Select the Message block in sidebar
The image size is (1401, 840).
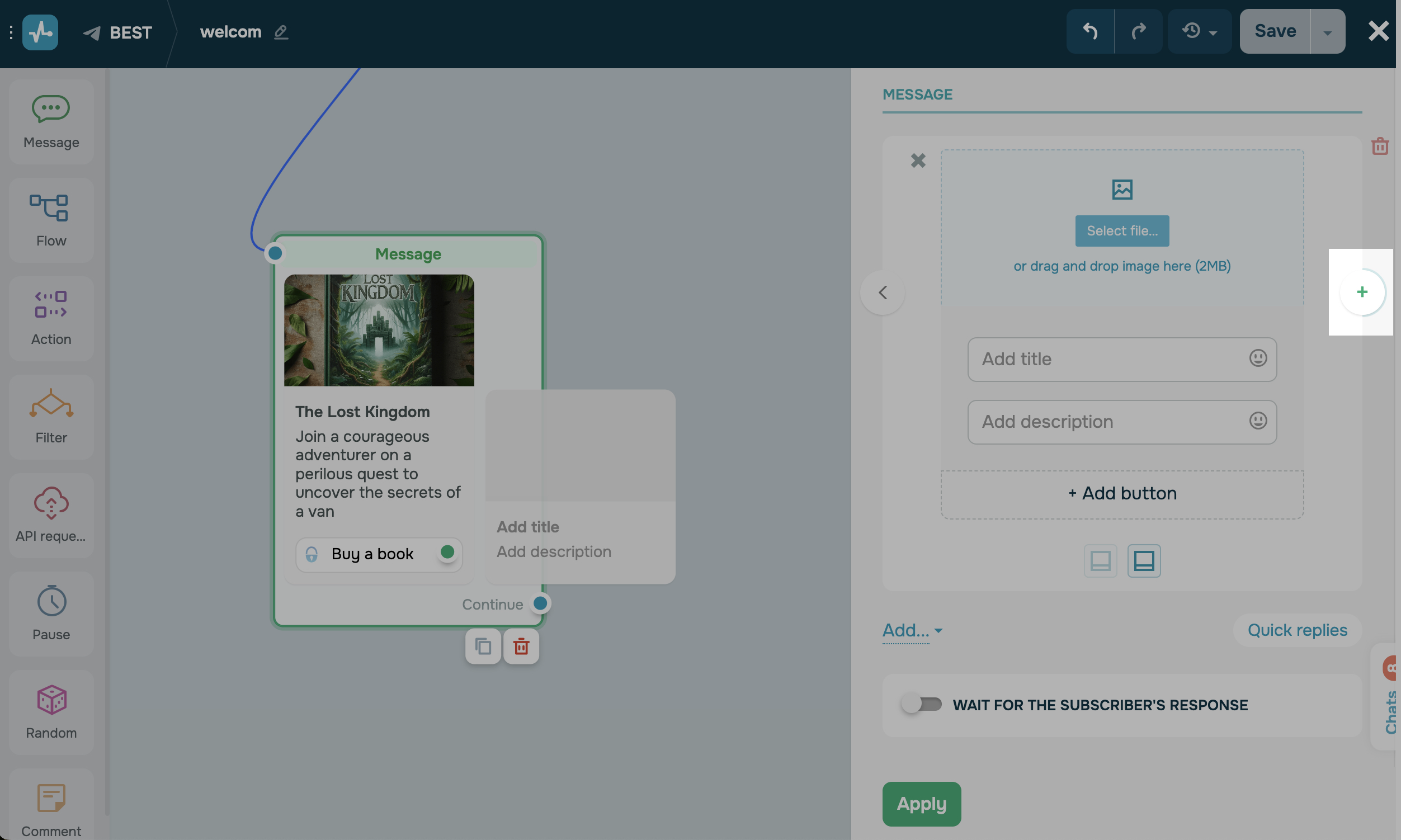[x=51, y=122]
